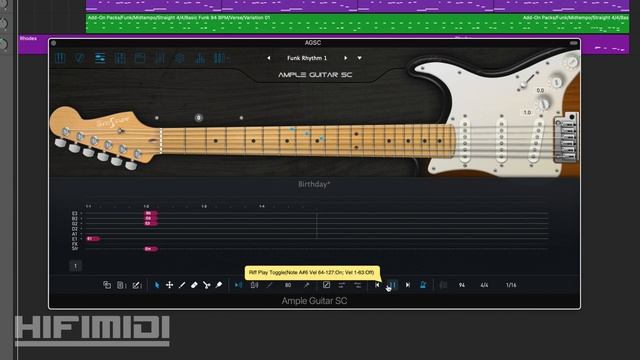Viewport: 640px width, 360px height.
Task: Click the A1 string lane label
Action: [75, 234]
